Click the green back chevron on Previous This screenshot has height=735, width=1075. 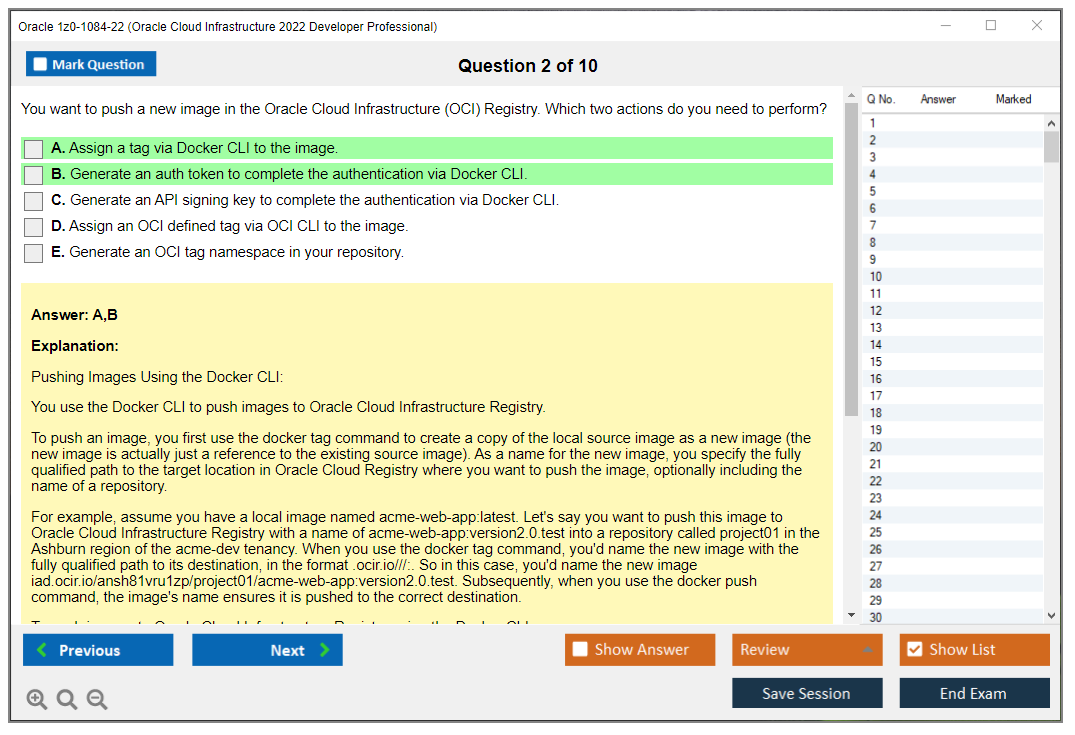(42, 649)
